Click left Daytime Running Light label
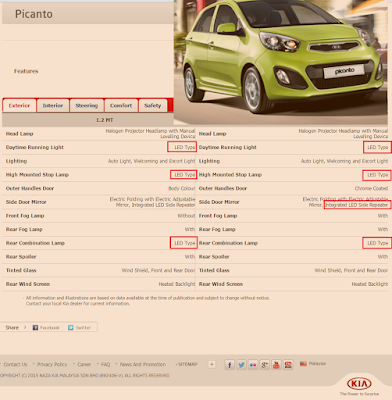 tap(35, 147)
